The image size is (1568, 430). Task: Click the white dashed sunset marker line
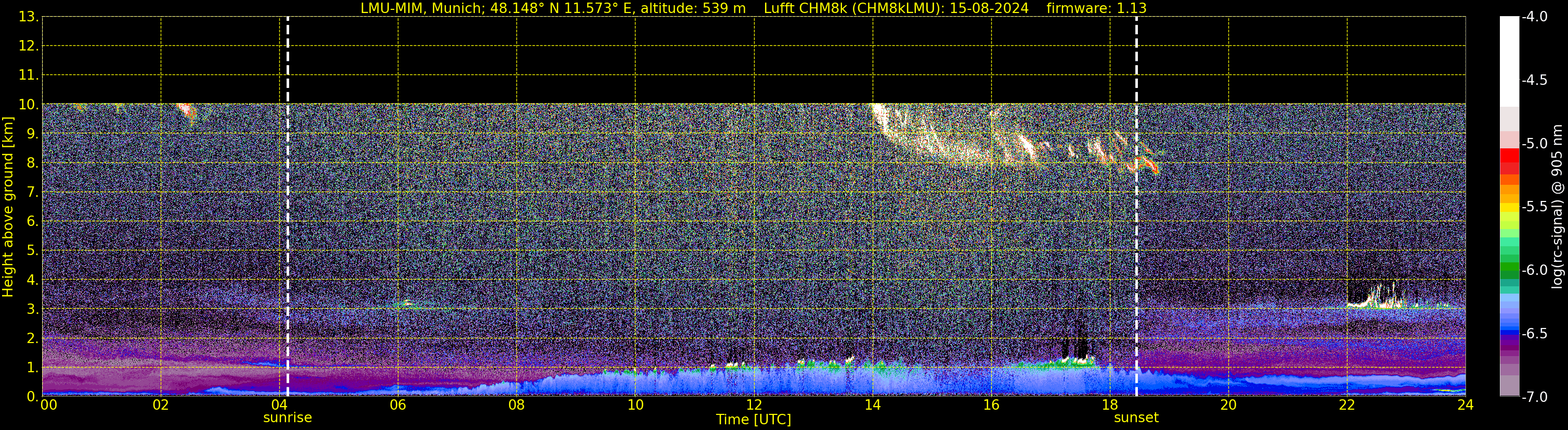click(1136, 207)
